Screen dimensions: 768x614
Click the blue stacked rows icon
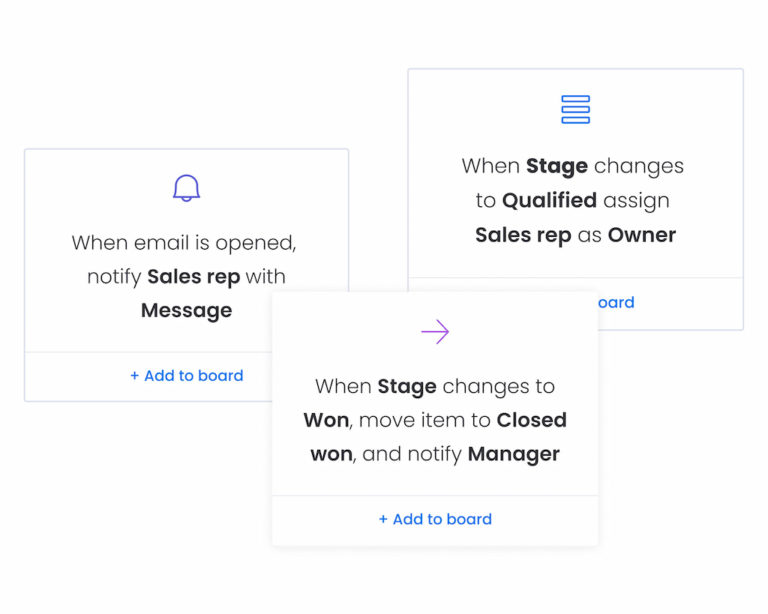(x=576, y=109)
